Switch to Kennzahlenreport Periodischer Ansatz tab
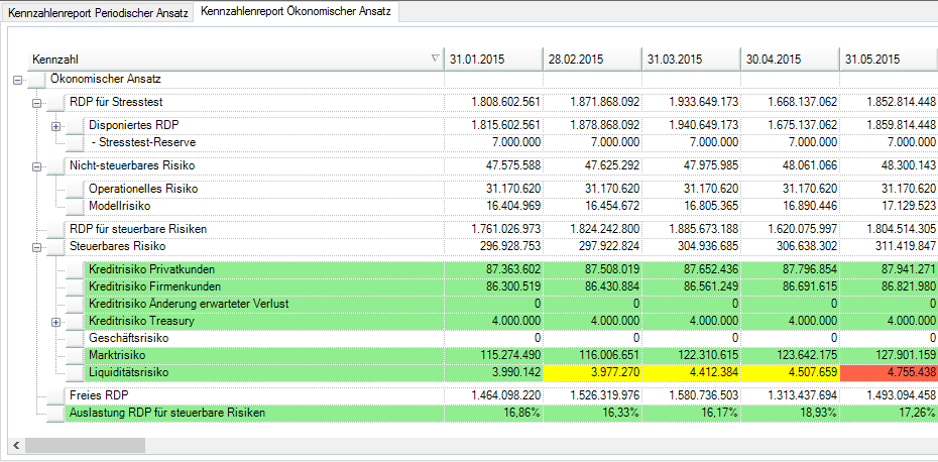Image resolution: width=938 pixels, height=462 pixels. (97, 13)
